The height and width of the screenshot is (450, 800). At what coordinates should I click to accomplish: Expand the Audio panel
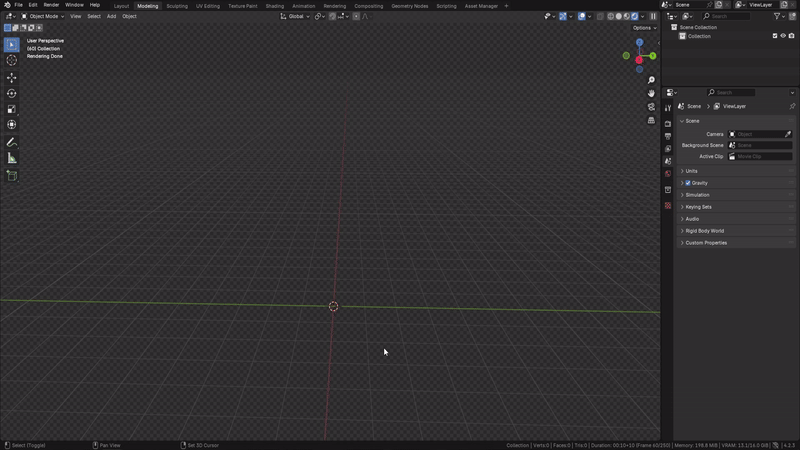[736, 219]
